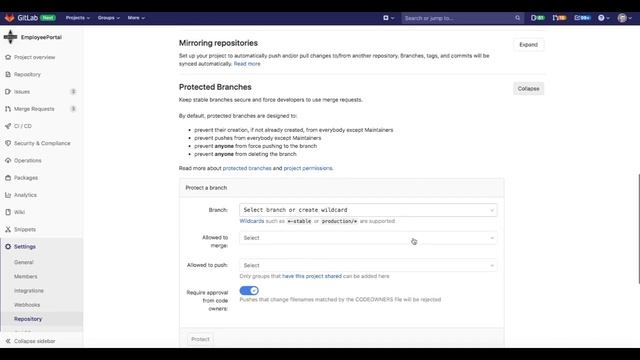640x360 pixels.
Task: Expand the Mirroring repositories section
Action: [528, 44]
